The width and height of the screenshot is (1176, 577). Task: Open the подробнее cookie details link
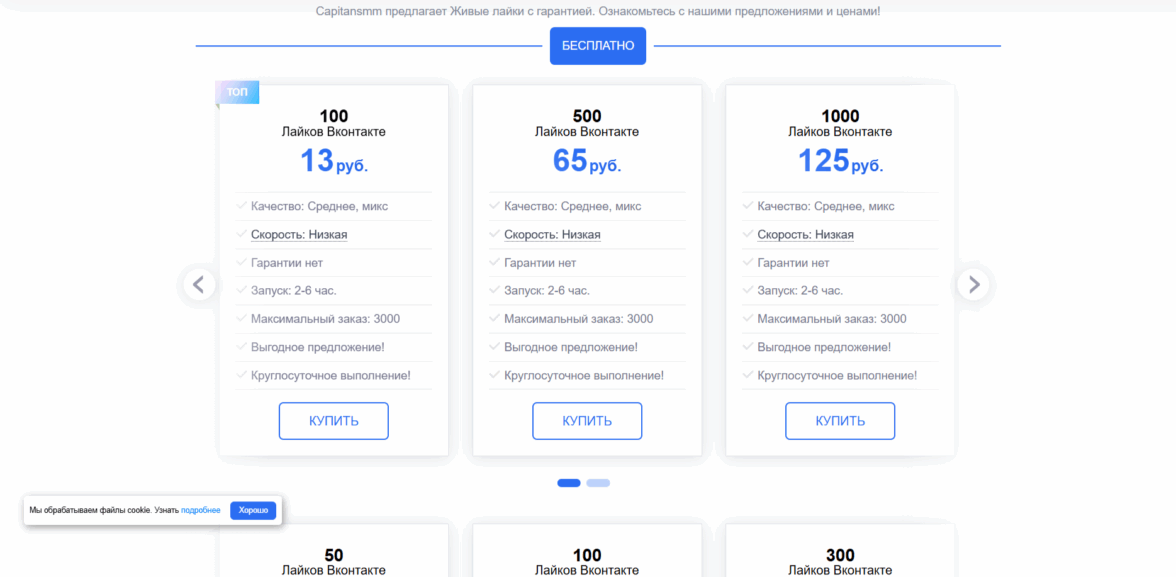[201, 510]
